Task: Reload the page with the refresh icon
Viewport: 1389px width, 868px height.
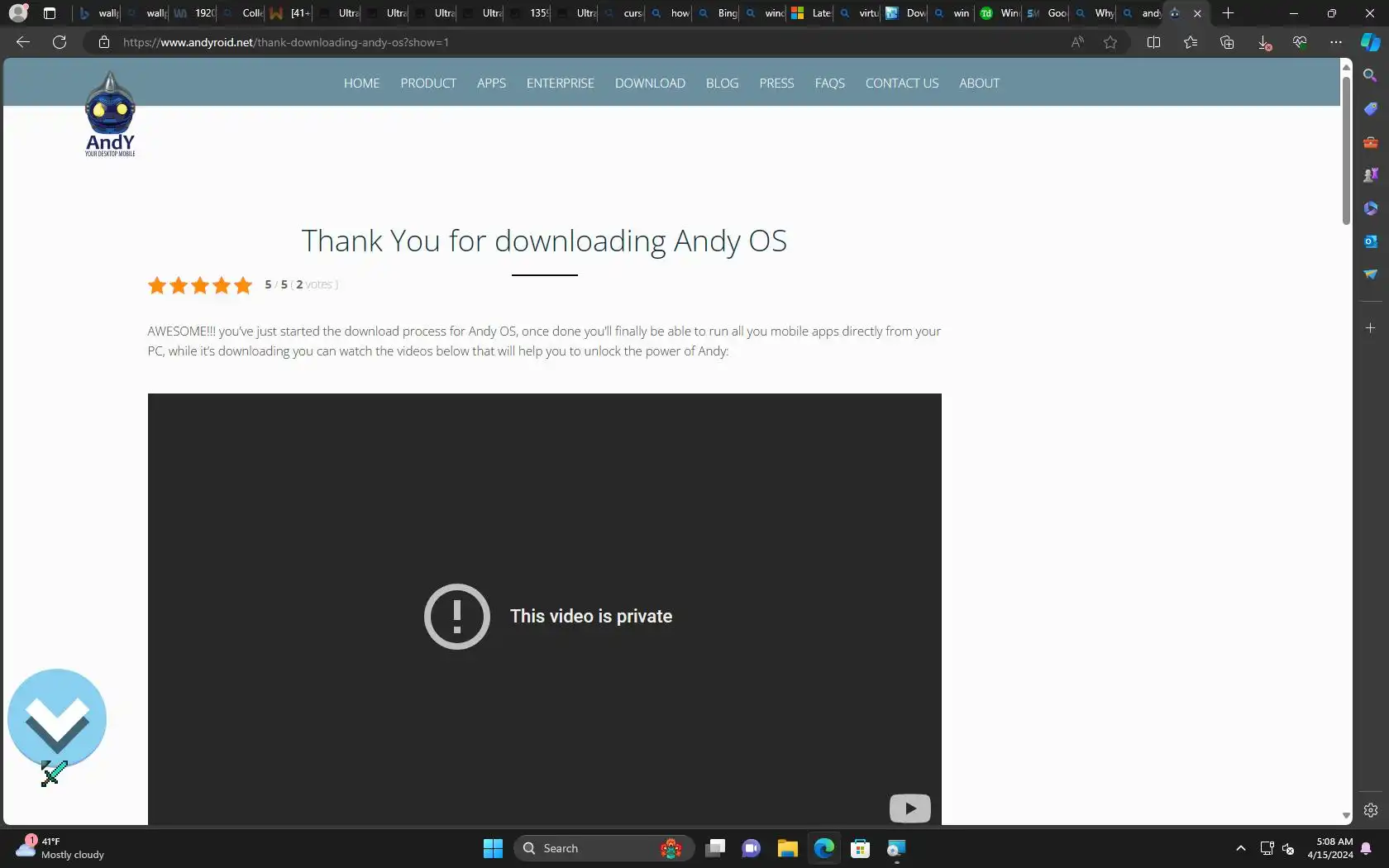Action: coord(60,42)
